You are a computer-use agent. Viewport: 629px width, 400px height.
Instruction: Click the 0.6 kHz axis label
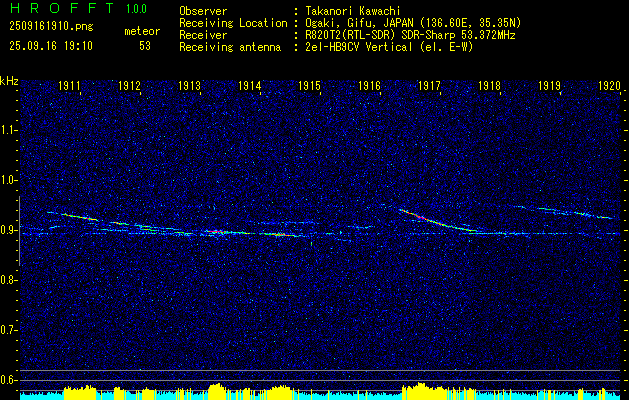pyautogui.click(x=8, y=380)
